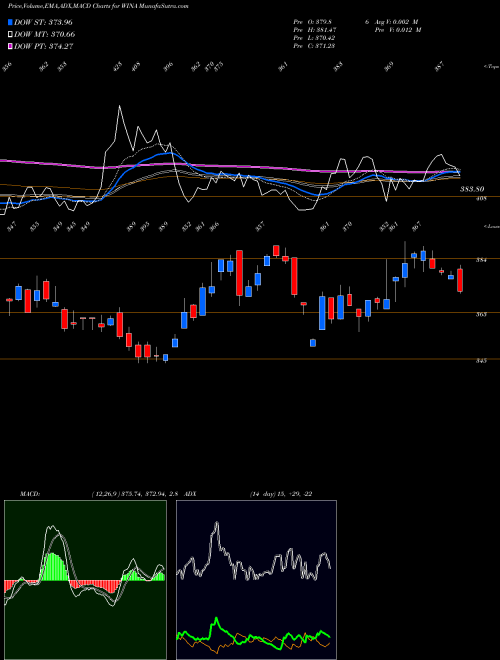The image size is (500, 660).
Task: Click the '423' top value label
Action: (117, 66)
